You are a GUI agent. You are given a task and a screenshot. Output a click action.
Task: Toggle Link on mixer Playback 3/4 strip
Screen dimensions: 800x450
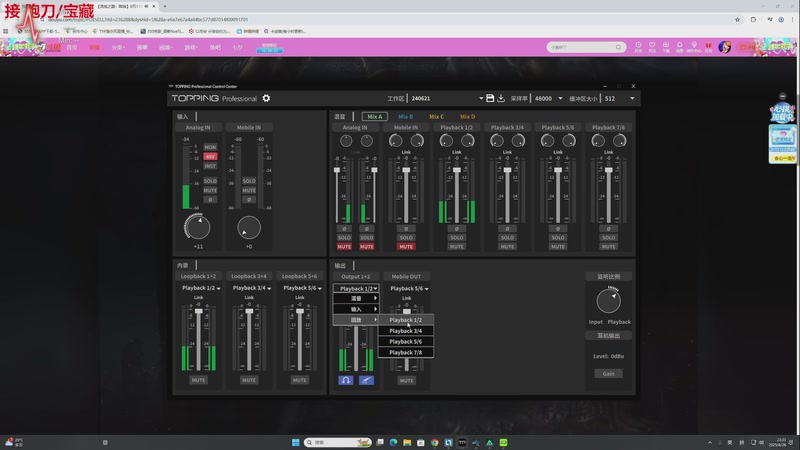(507, 152)
